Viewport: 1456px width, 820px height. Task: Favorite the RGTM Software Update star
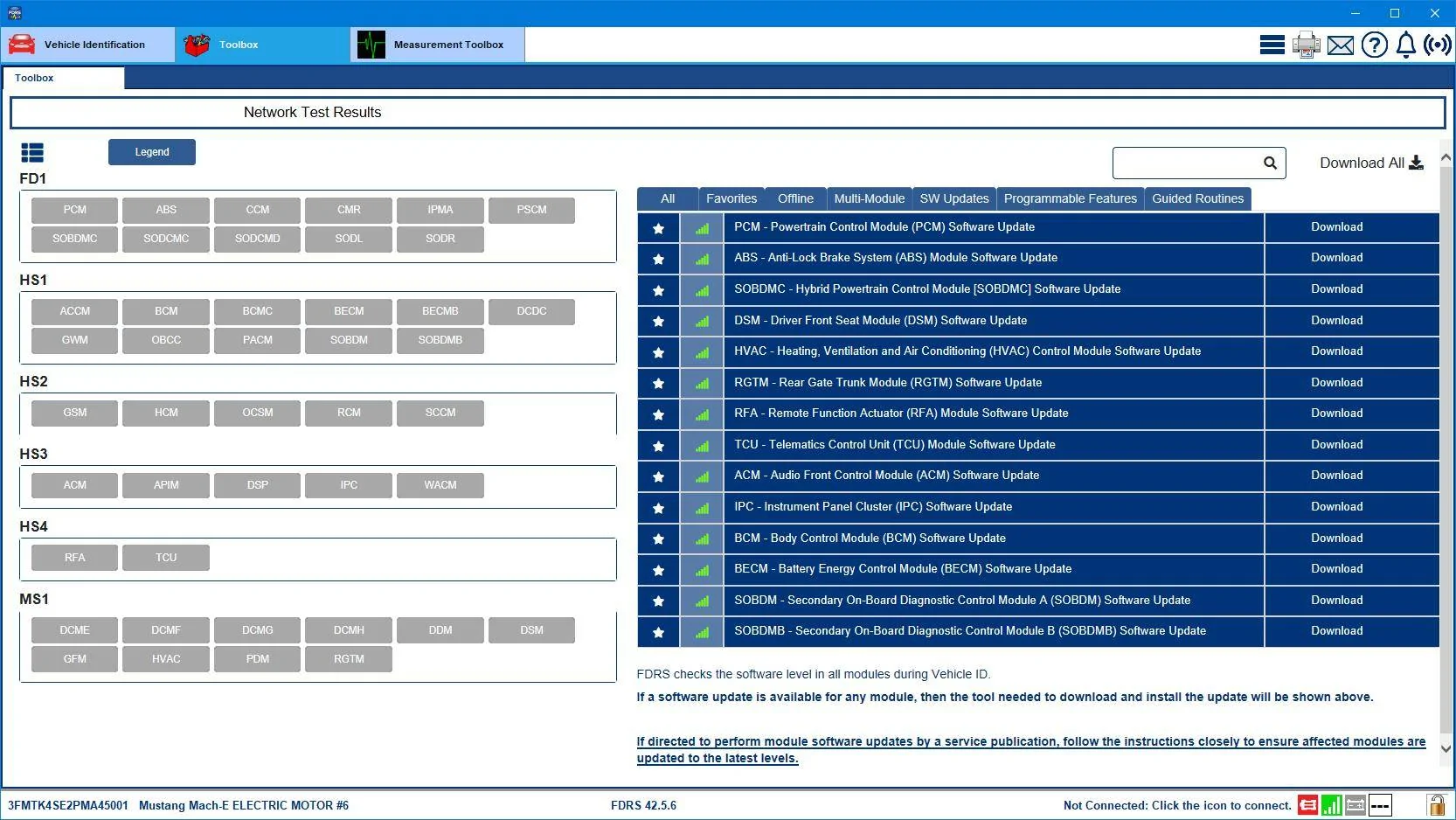coord(658,383)
